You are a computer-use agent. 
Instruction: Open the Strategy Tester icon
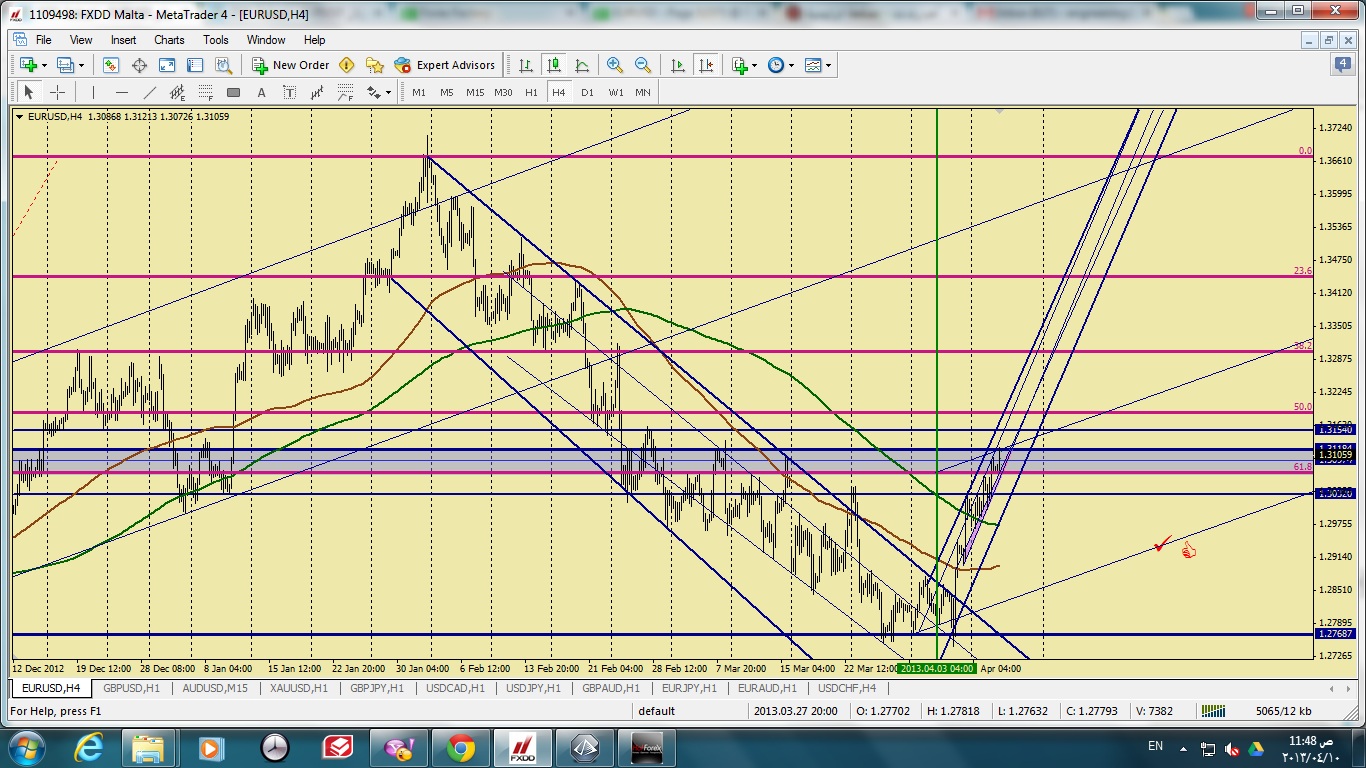223,65
